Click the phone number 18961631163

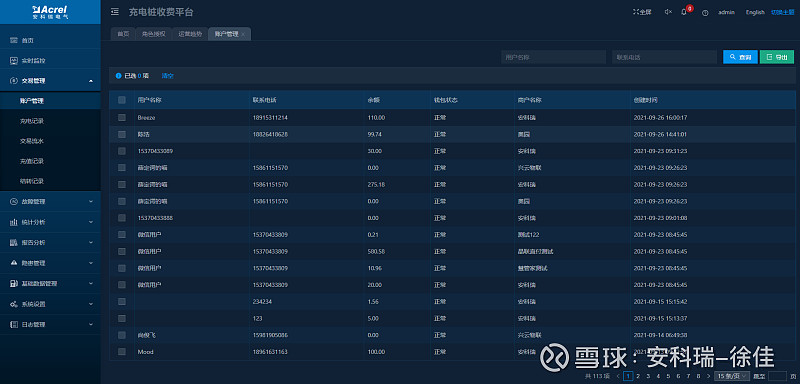click(x=270, y=352)
